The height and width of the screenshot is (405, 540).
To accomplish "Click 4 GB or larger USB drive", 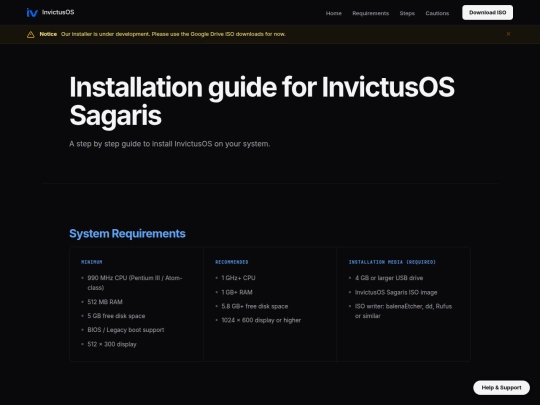I will point(389,278).
